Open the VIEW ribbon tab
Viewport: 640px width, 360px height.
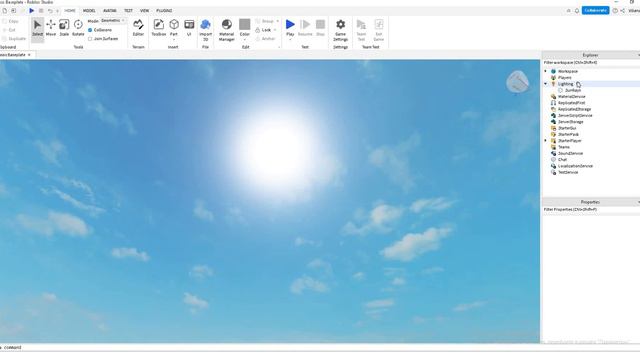[144, 11]
